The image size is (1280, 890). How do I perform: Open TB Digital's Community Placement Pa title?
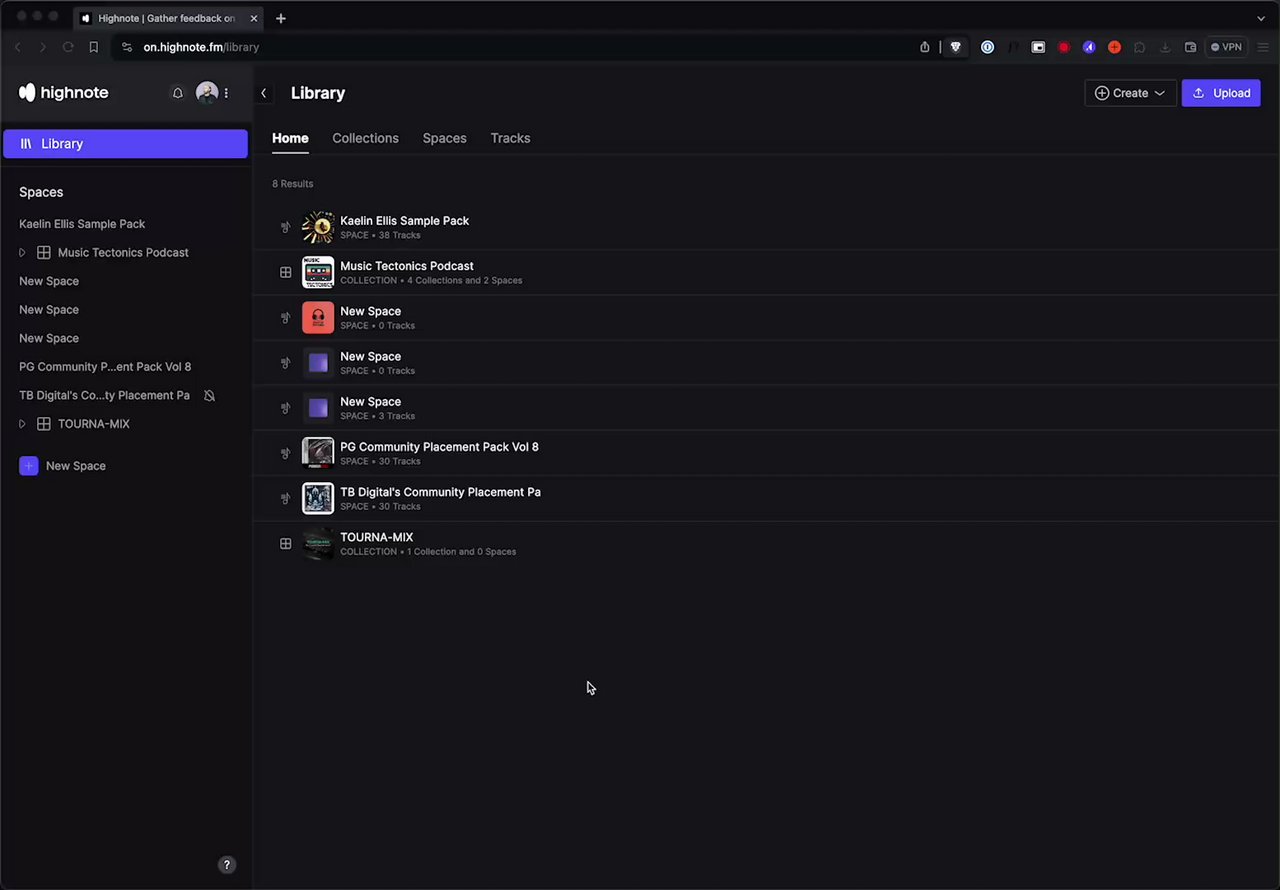[x=440, y=492]
